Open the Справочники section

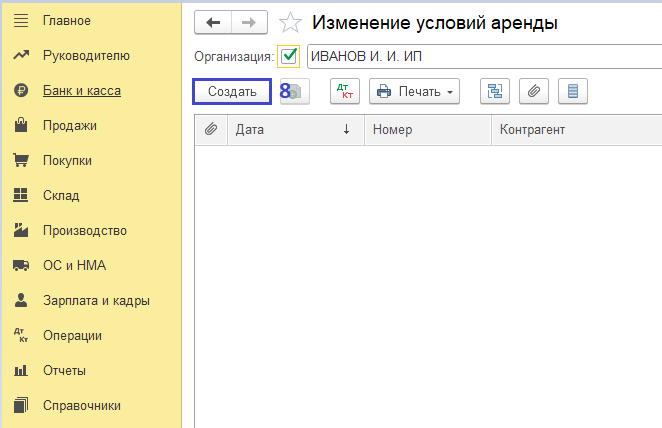tap(81, 406)
